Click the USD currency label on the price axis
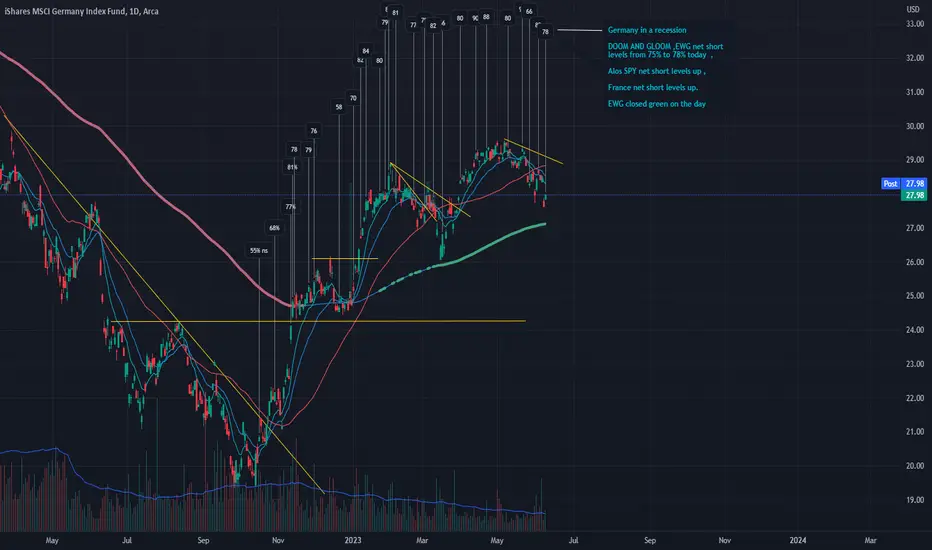The height and width of the screenshot is (550, 932). click(x=913, y=9)
